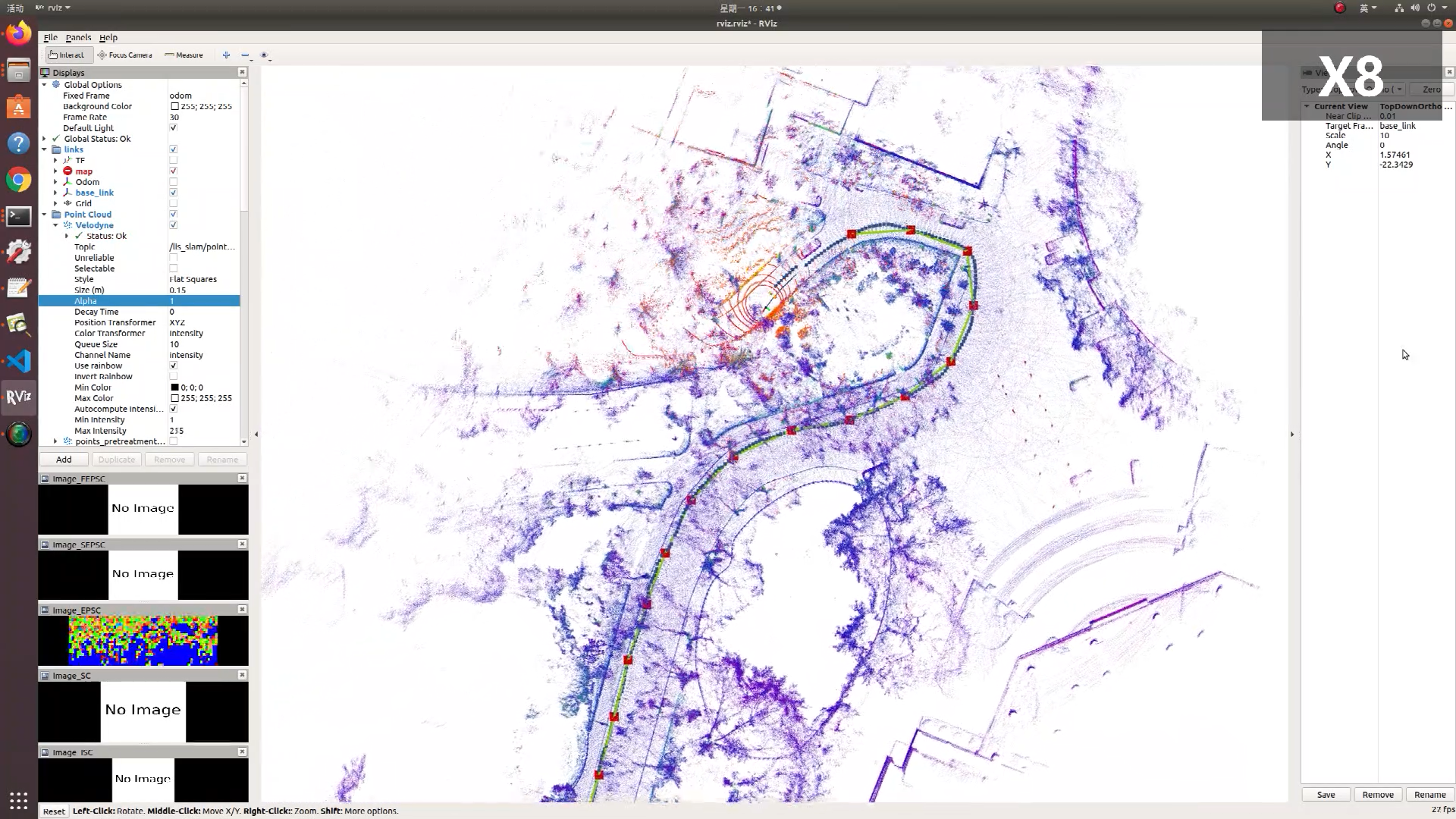Collapse the Point Cloud group
The image size is (1456, 819).
click(x=44, y=215)
